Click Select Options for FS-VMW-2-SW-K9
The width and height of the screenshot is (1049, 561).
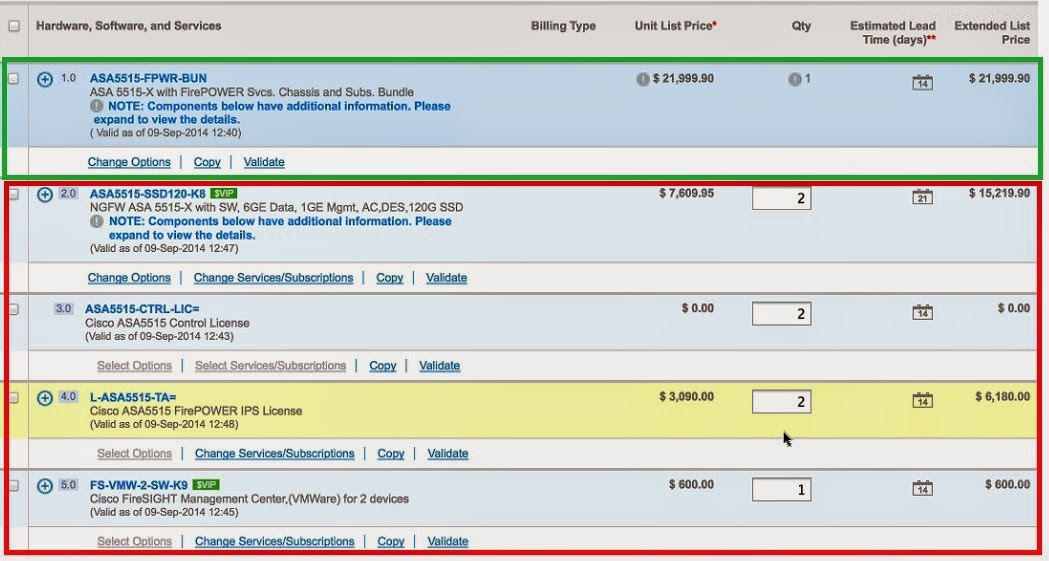point(134,542)
